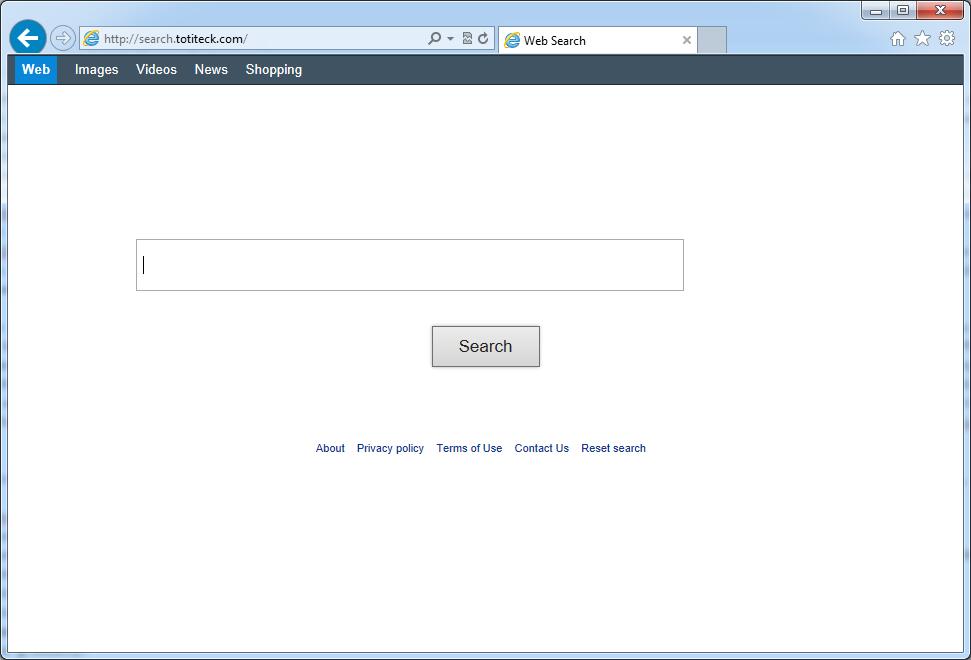
Task: Click the Internet Explorer page icon in address bar
Action: (91, 38)
